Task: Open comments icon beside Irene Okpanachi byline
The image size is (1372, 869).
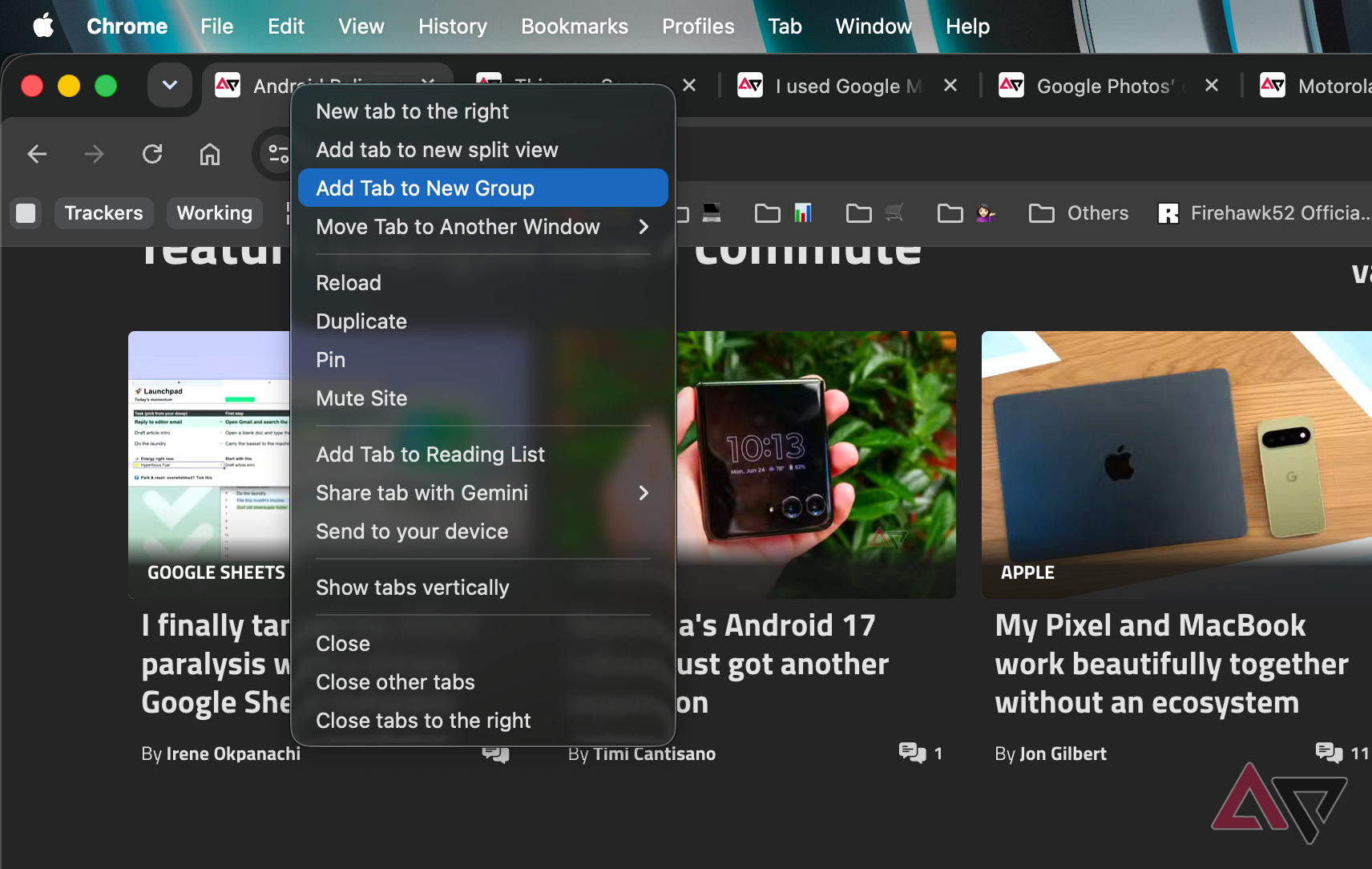Action: click(495, 754)
